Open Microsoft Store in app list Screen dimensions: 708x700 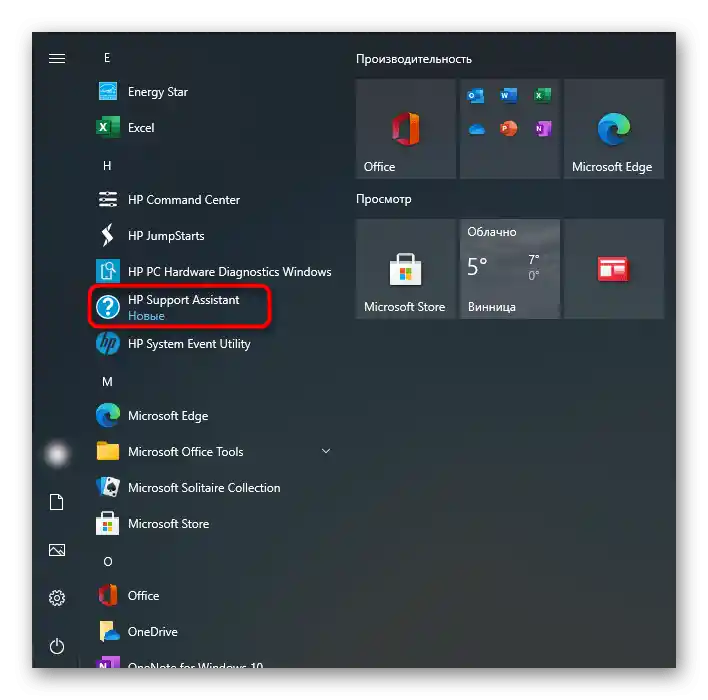pyautogui.click(x=108, y=523)
